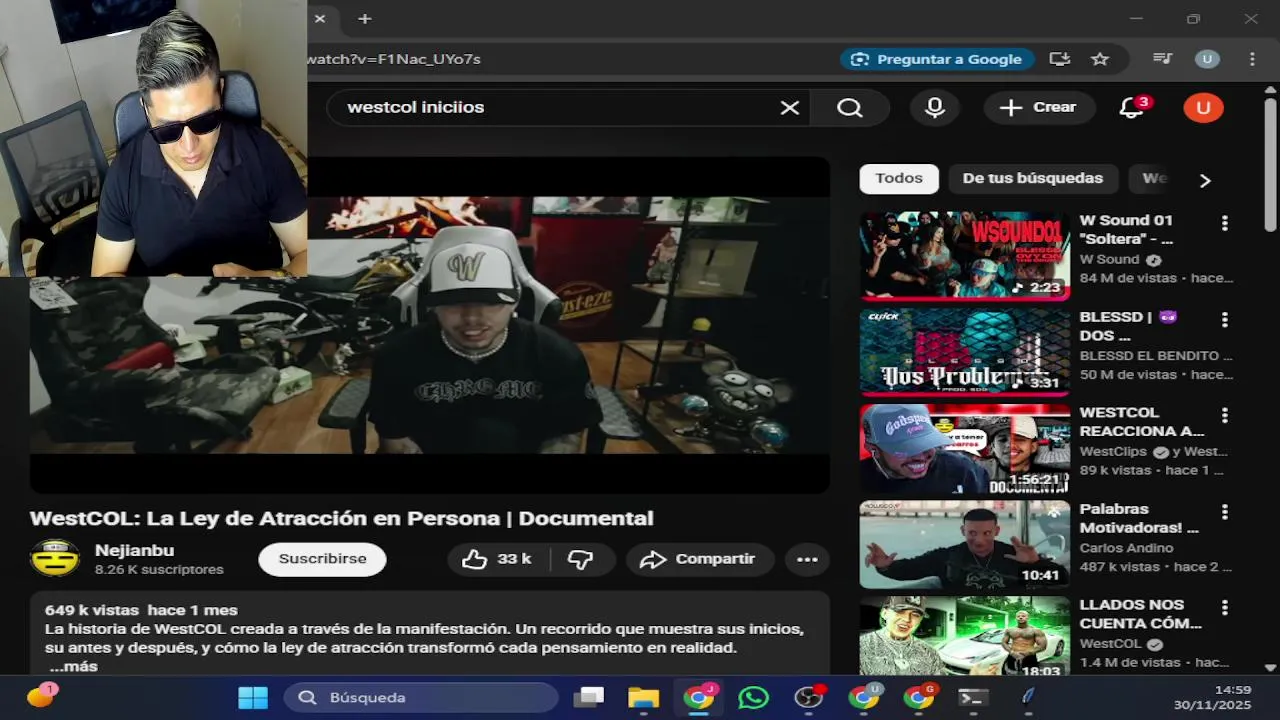Image resolution: width=1280 pixels, height=720 pixels.
Task: Open OBS Studio from the taskbar
Action: (x=808, y=697)
